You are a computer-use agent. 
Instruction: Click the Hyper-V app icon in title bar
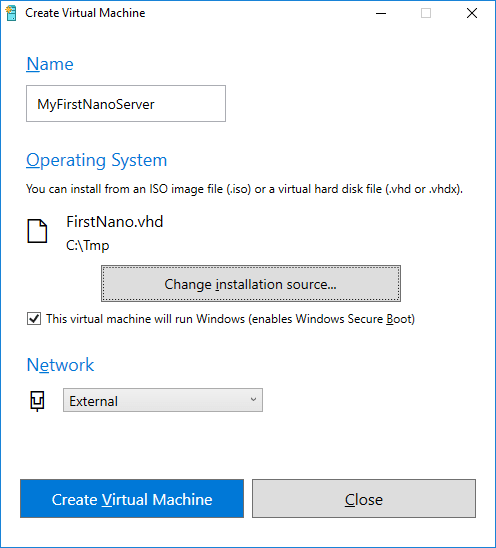(11, 13)
